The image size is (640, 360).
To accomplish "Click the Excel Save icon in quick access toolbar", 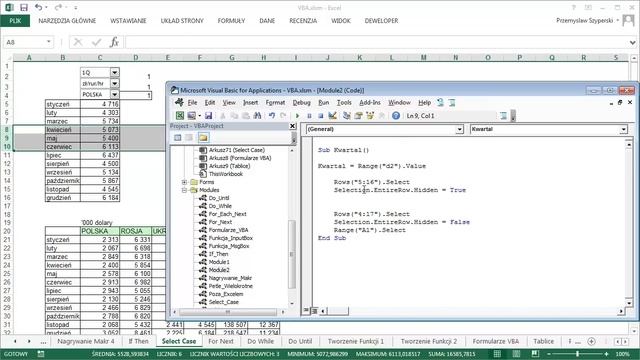I will point(24,7).
